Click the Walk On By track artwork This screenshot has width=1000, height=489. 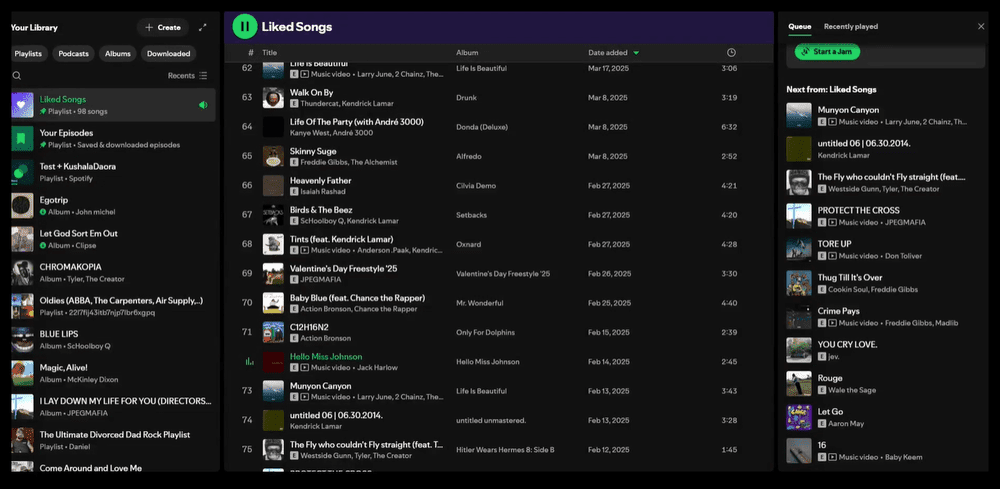273,98
